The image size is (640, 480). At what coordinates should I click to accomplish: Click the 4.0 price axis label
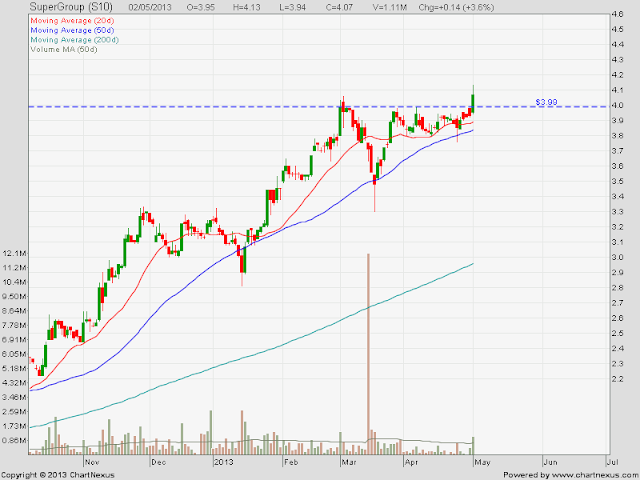(x=617, y=105)
